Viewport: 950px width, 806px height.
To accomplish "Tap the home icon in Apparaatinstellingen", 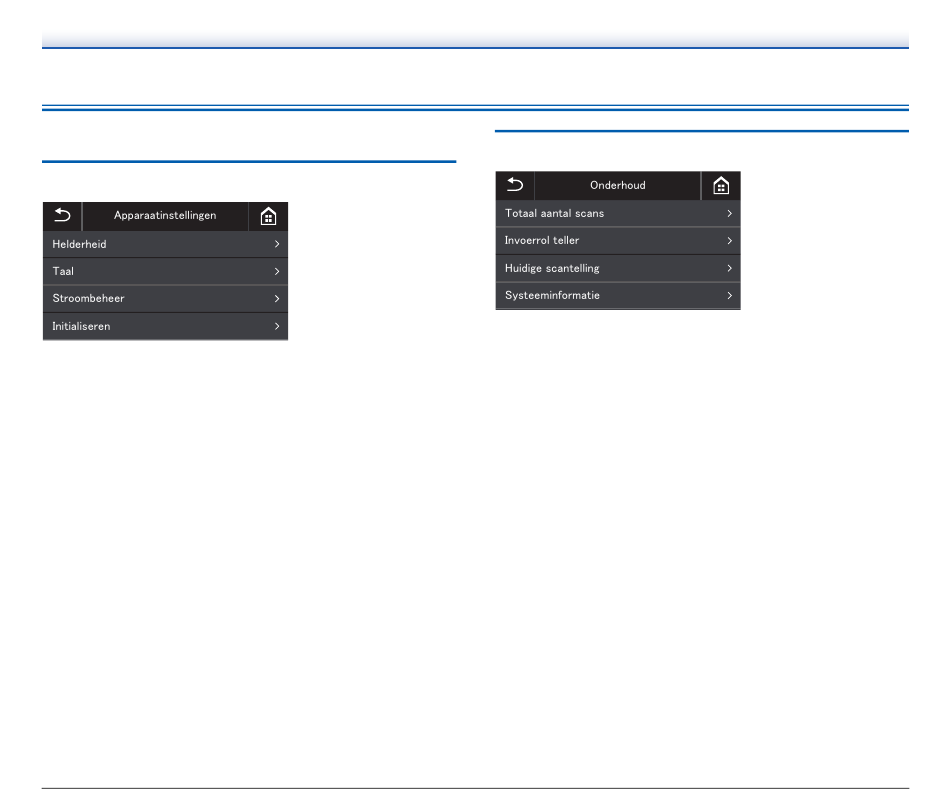I will (268, 216).
